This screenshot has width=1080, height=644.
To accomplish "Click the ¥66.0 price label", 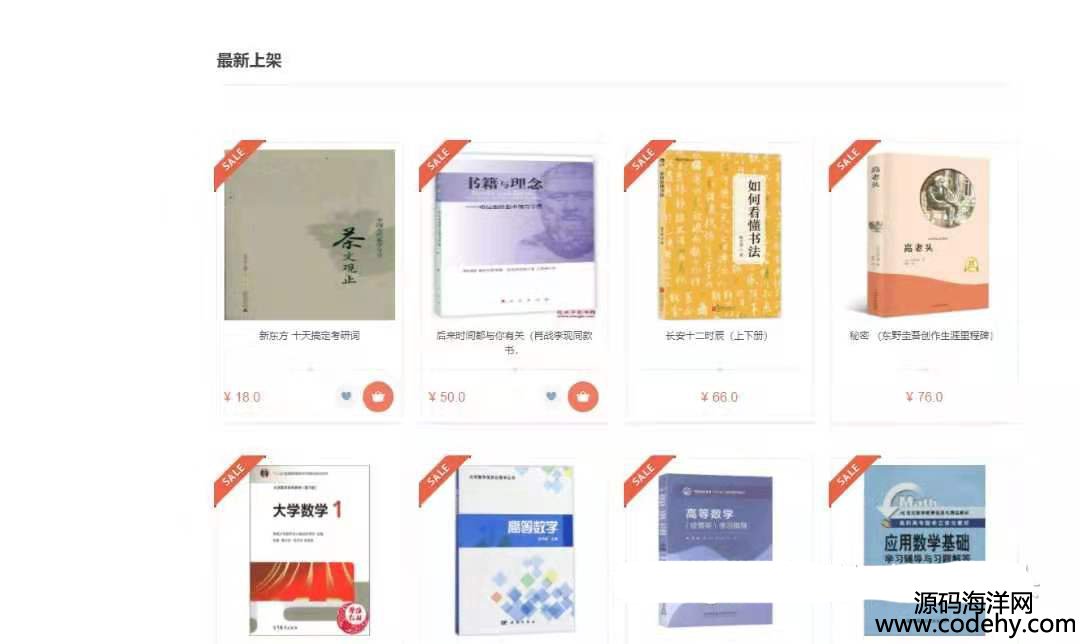I will tap(719, 397).
